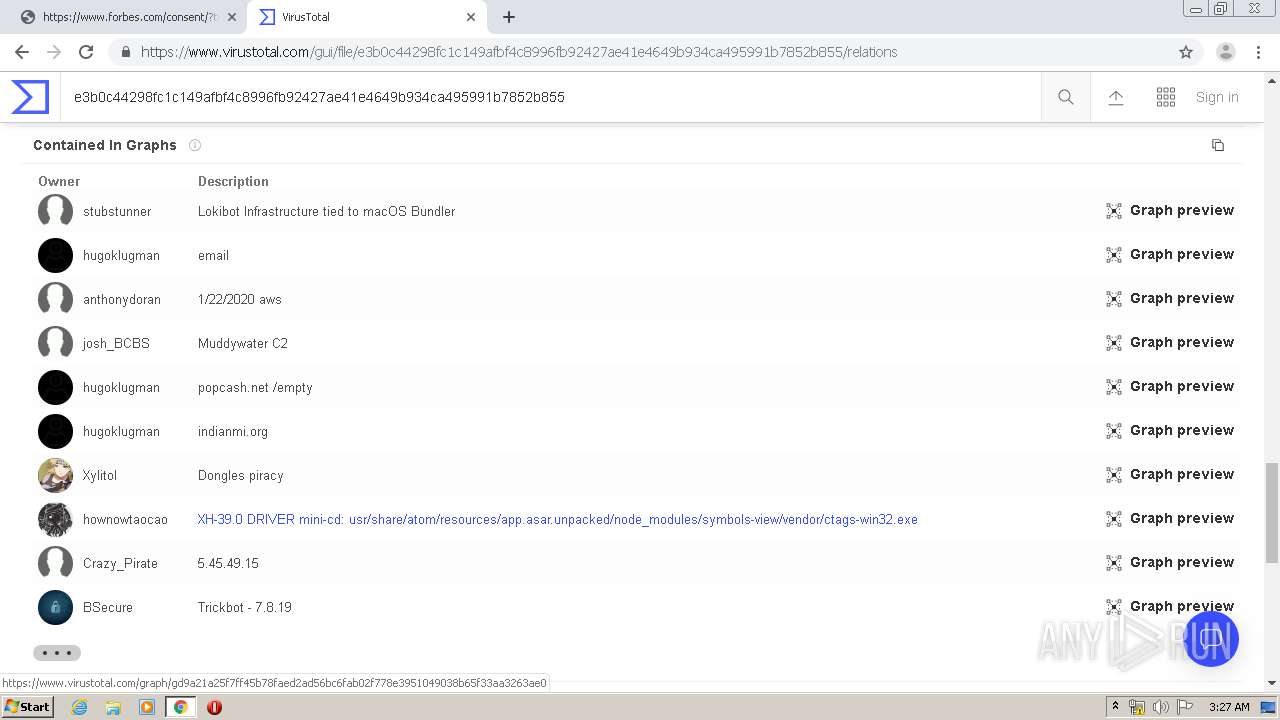Click the browser forward arrow

coord(54,52)
